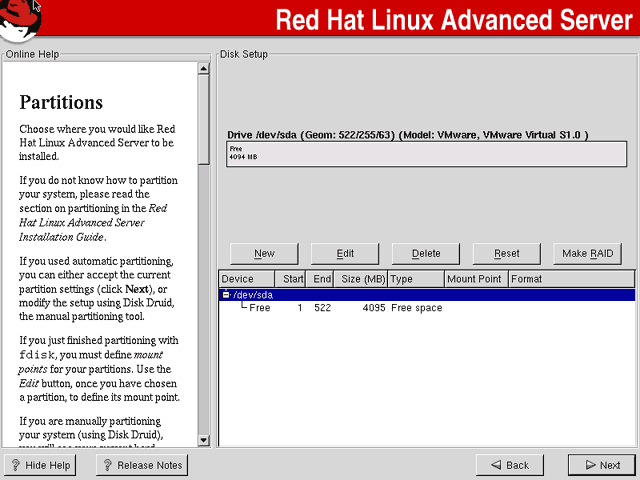
Task: Select the Free 4094 MB drive bar
Action: [x=427, y=154]
